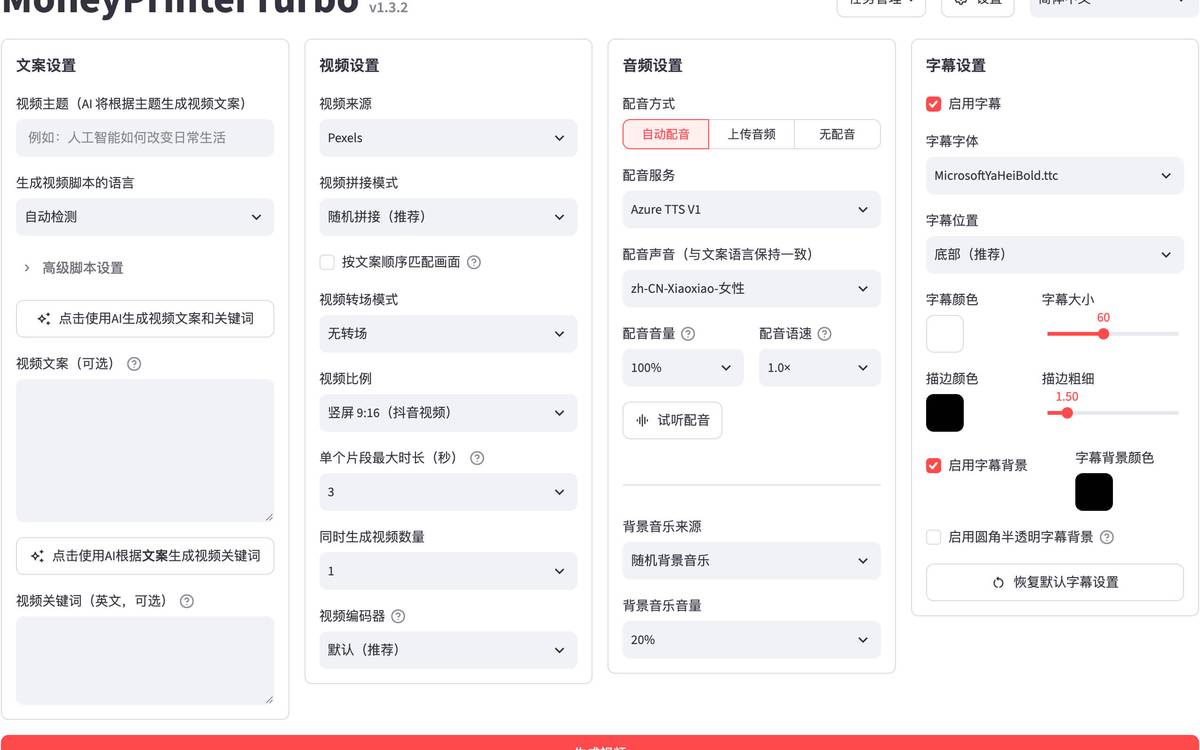Open the 生成视频脚本的语言 dropdown
Image resolution: width=1200 pixels, height=750 pixels.
[145, 217]
